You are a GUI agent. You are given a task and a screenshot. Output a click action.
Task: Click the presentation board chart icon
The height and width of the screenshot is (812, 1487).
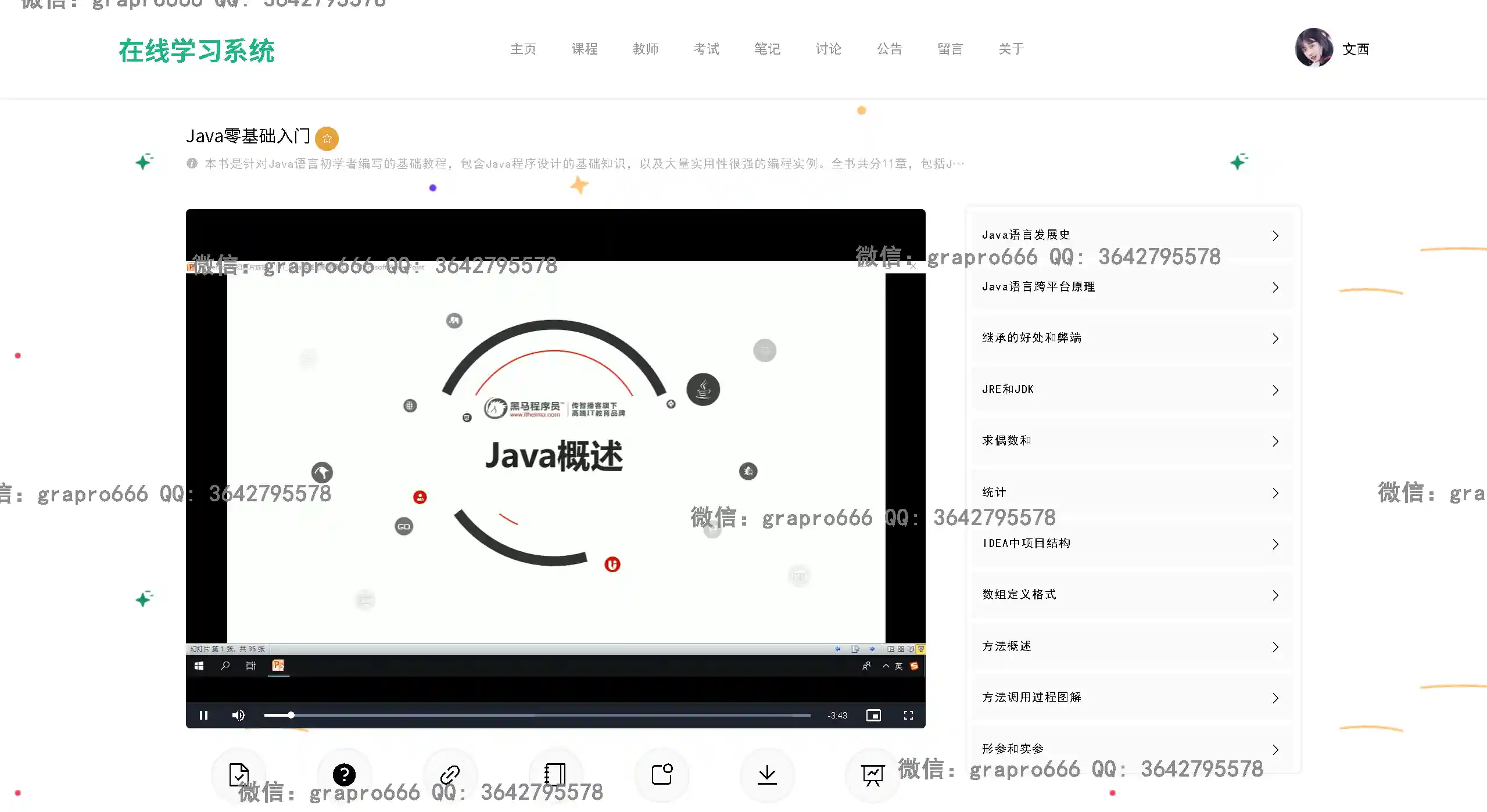tap(872, 774)
